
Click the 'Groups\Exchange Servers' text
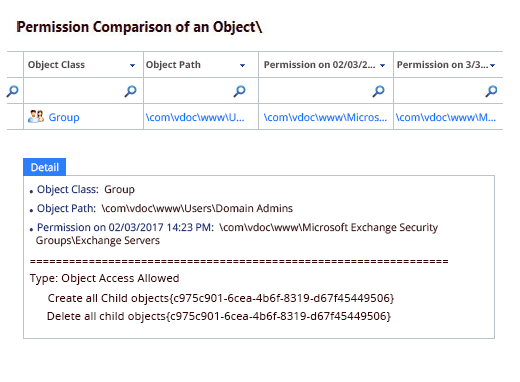pyautogui.click(x=98, y=240)
